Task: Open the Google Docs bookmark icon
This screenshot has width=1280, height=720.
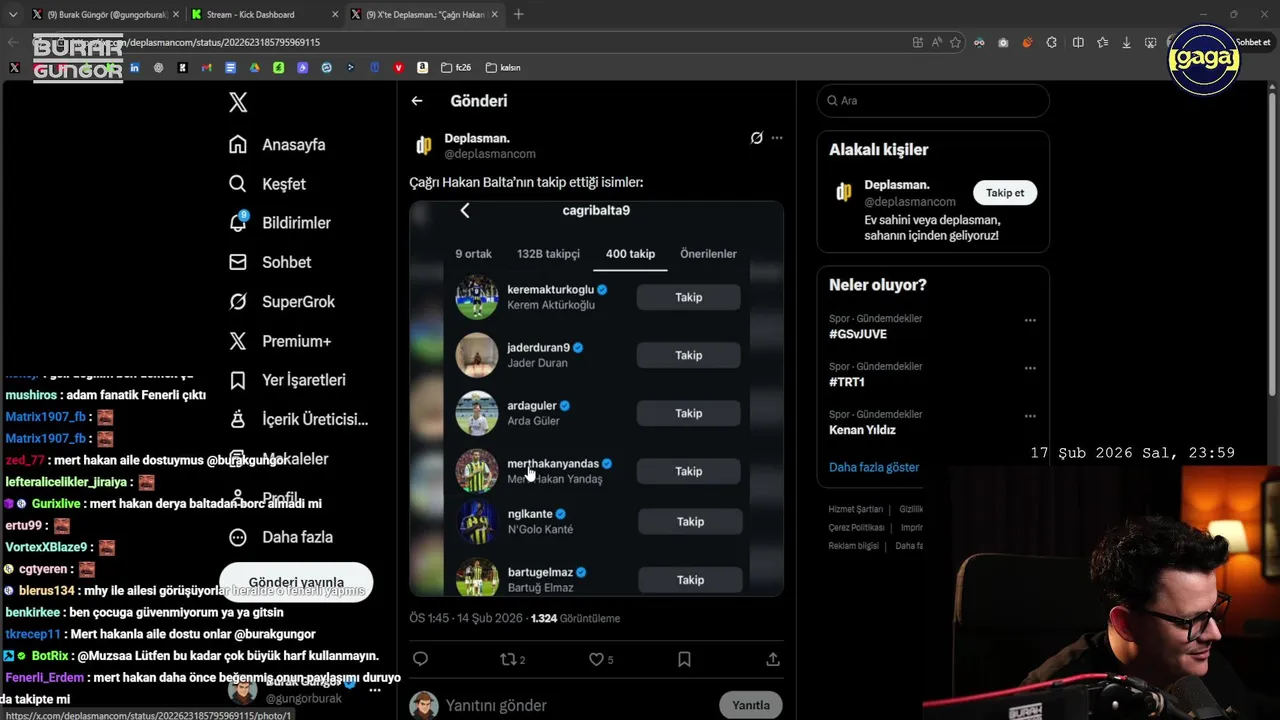Action: 230,68
